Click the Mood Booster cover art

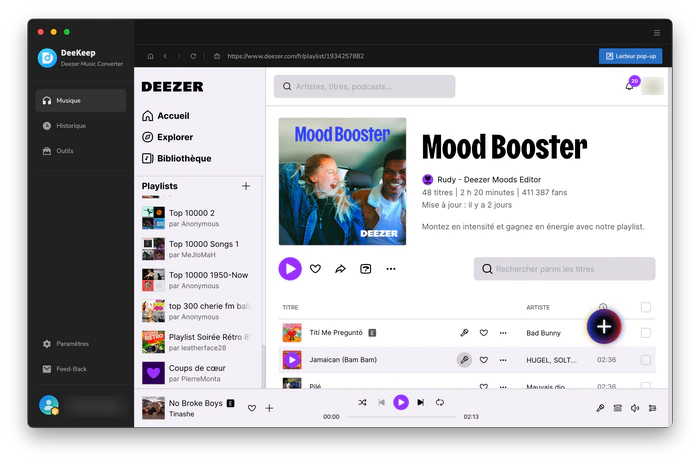[342, 181]
